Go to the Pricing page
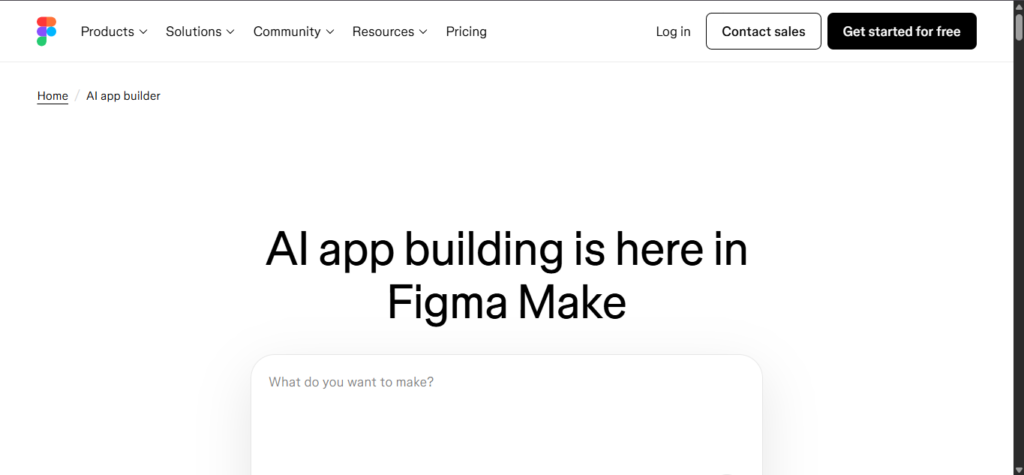Viewport: 1024px width, 475px height. (466, 31)
